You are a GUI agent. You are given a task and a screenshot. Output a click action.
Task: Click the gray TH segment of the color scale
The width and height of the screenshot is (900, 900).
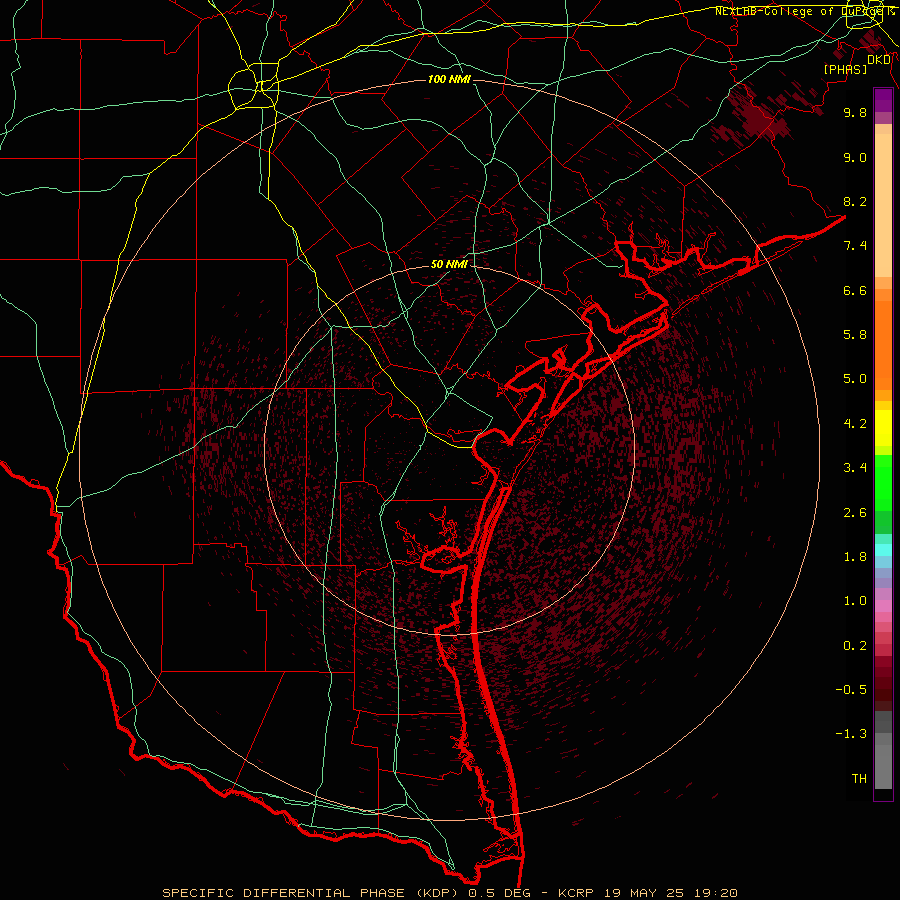tap(883, 769)
